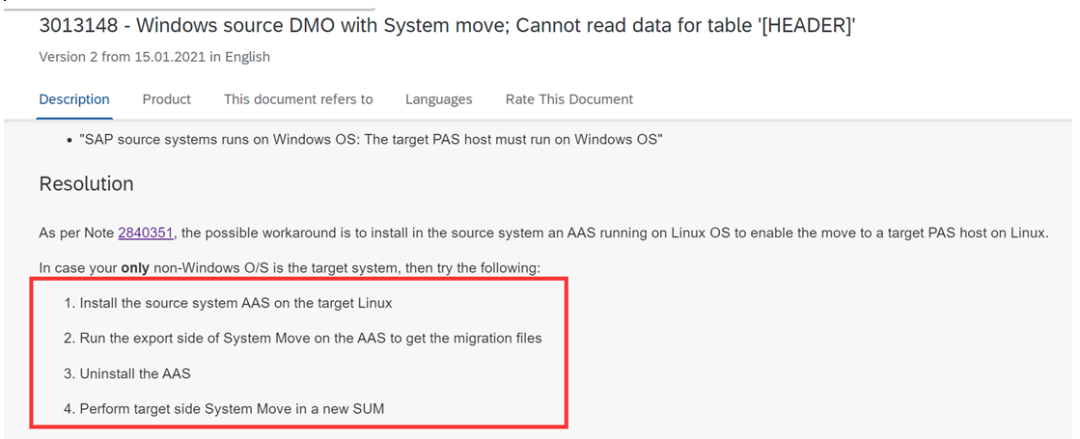Image resolution: width=1080 pixels, height=439 pixels.
Task: Click the 'In case your only non-Windows' line
Action: click(290, 268)
